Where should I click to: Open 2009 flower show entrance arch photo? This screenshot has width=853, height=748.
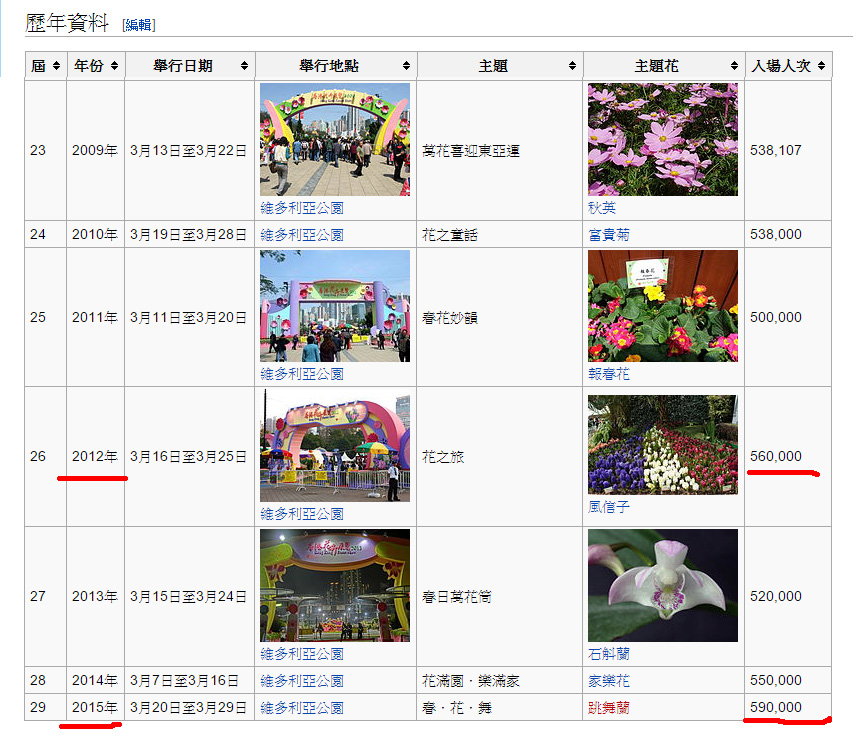334,139
